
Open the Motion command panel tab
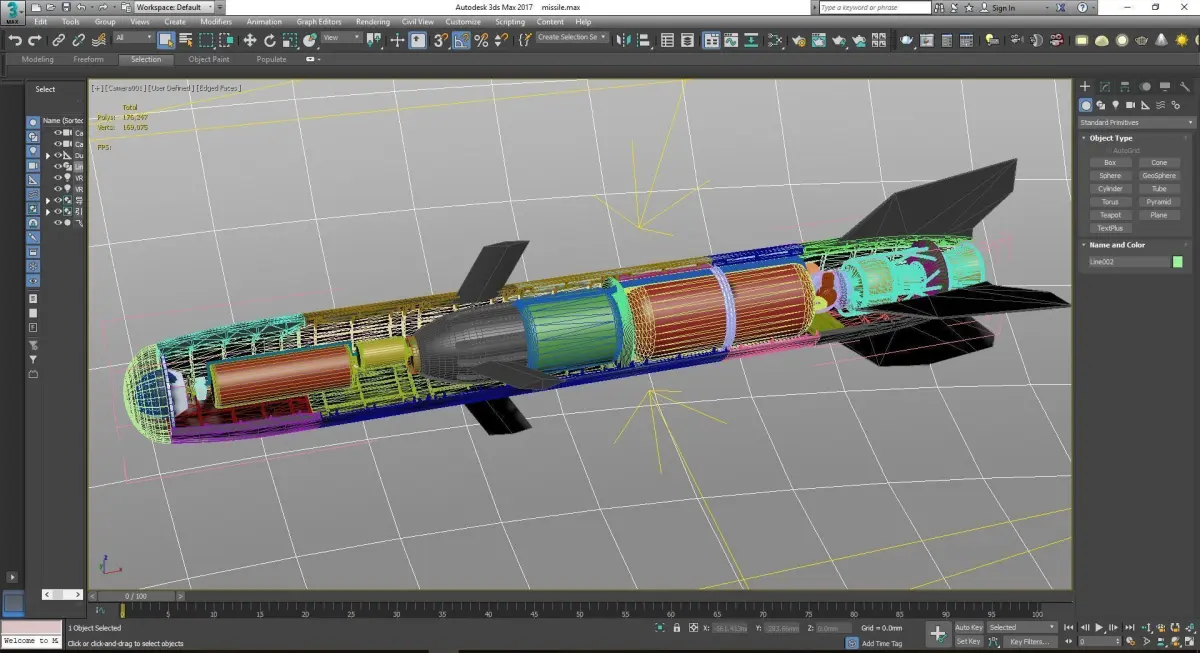[x=1145, y=87]
